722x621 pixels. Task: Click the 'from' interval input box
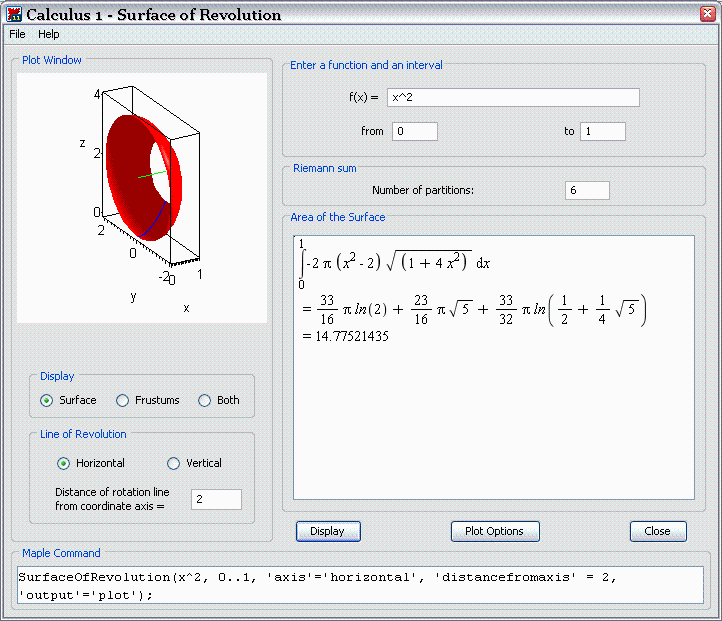pyautogui.click(x=414, y=131)
